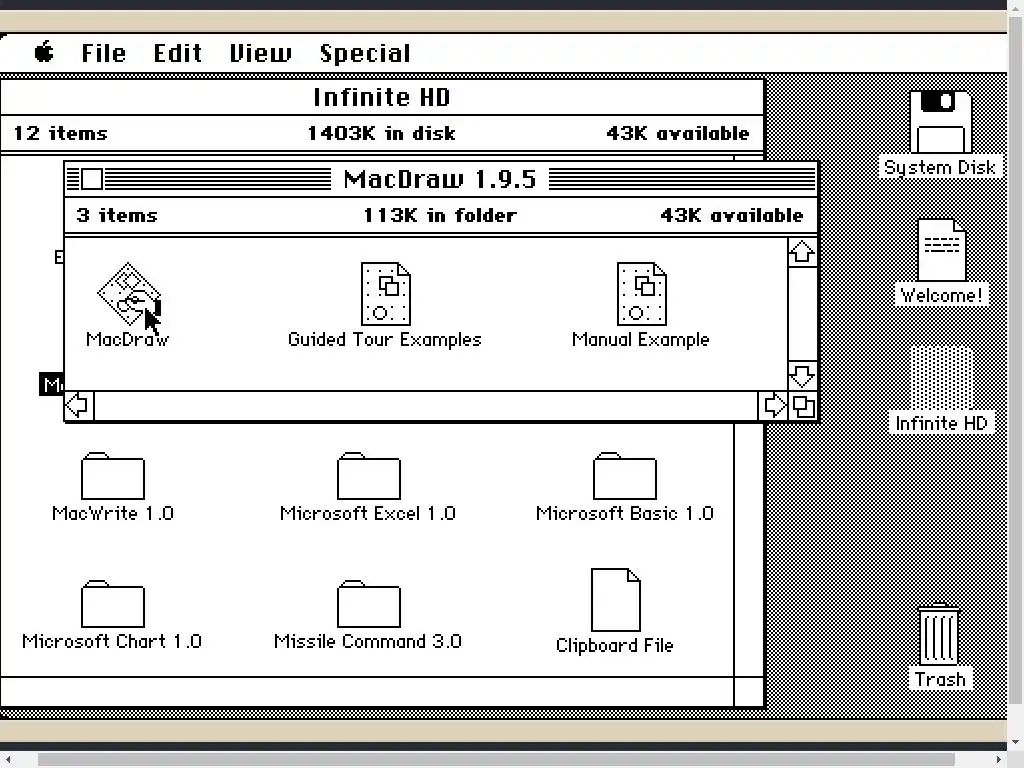This screenshot has width=1024, height=768.
Task: Select the Missile Command 3.0 folder
Action: tap(368, 604)
